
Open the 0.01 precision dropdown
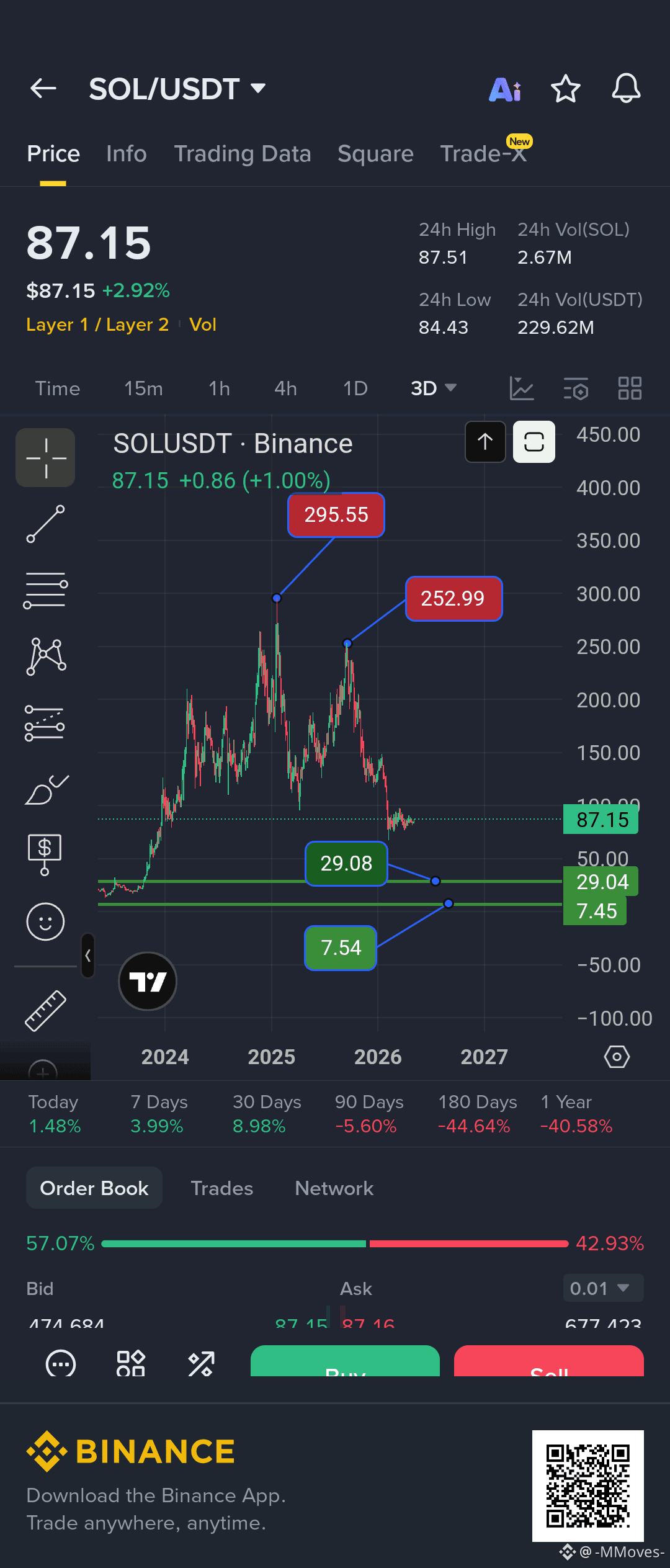point(603,1288)
